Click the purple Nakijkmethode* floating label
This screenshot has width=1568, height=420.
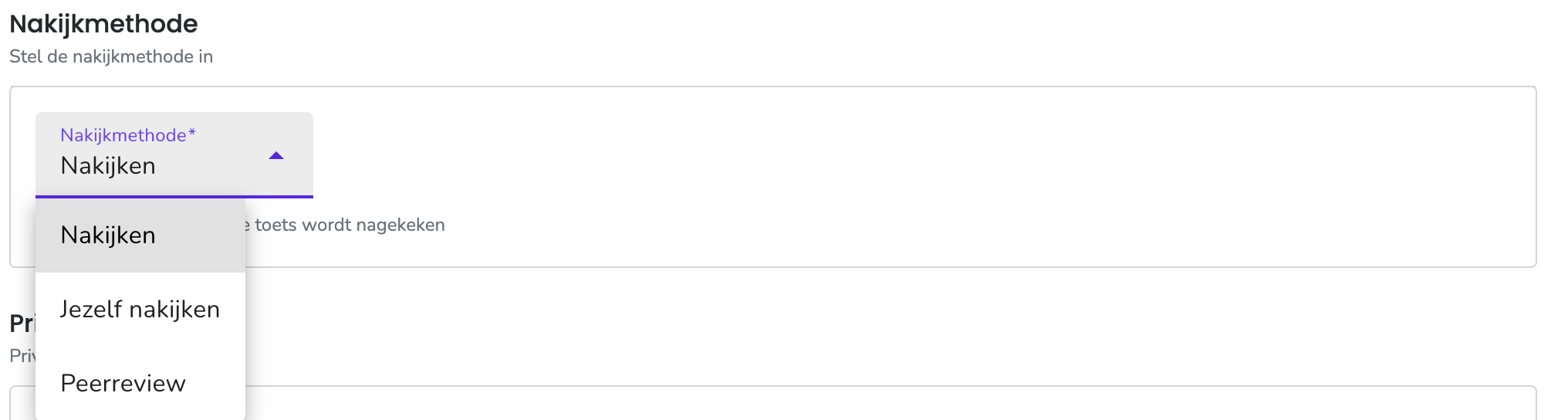(128, 135)
